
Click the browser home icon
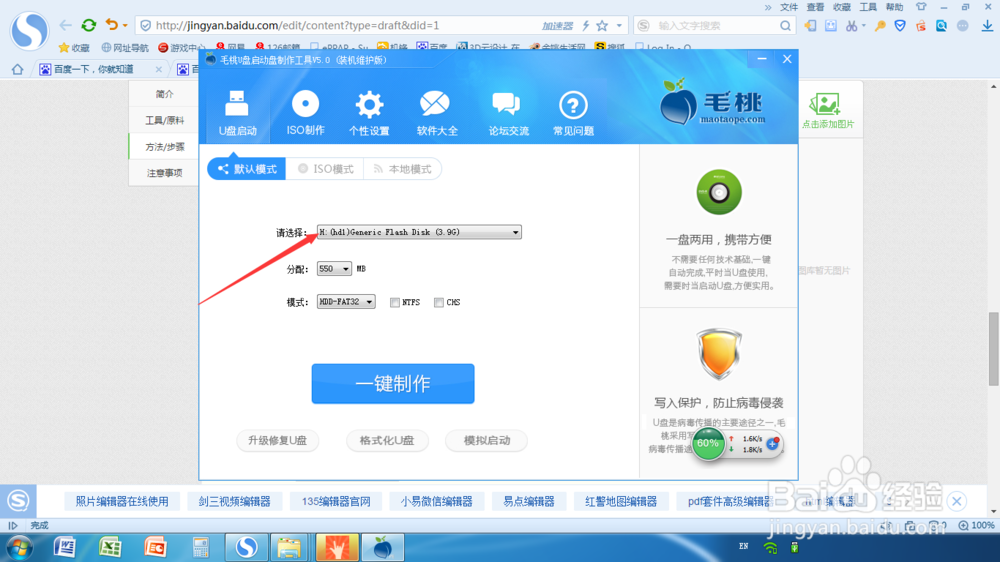point(17,69)
